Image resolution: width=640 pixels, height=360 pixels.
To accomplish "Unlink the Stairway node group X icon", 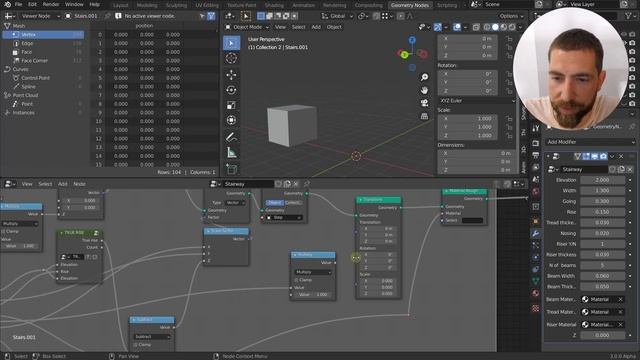I will 296,184.
